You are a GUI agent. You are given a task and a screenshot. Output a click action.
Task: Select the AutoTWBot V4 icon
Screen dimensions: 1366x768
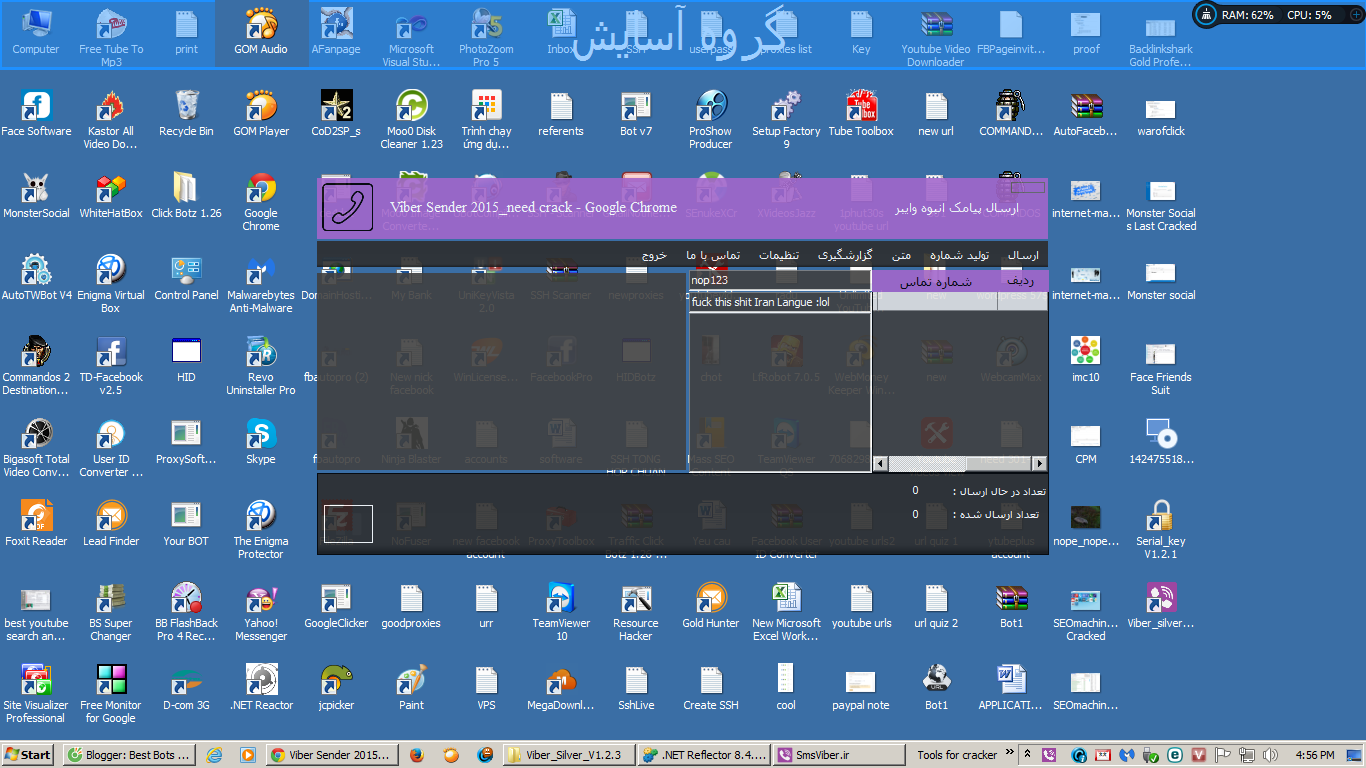point(36,278)
